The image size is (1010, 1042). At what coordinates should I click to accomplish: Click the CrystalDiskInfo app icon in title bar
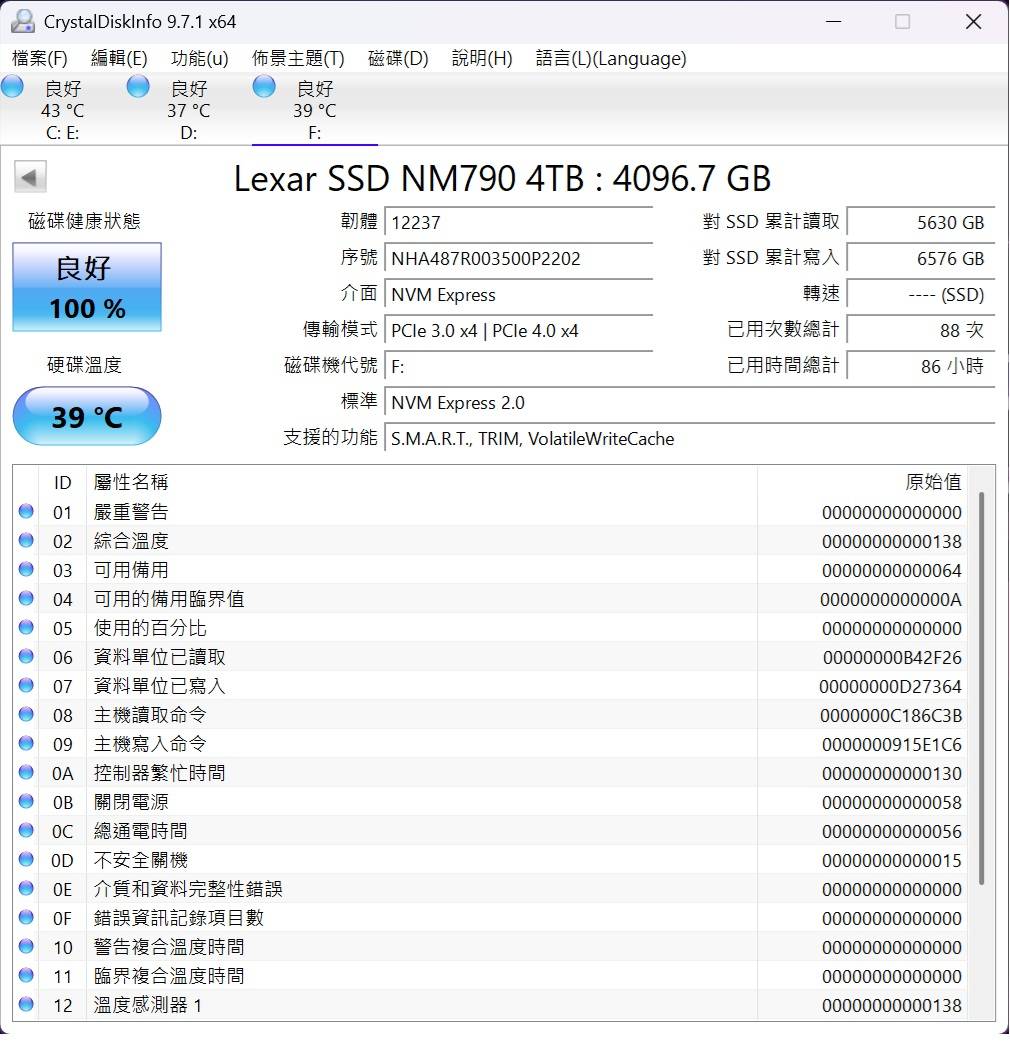point(22,21)
